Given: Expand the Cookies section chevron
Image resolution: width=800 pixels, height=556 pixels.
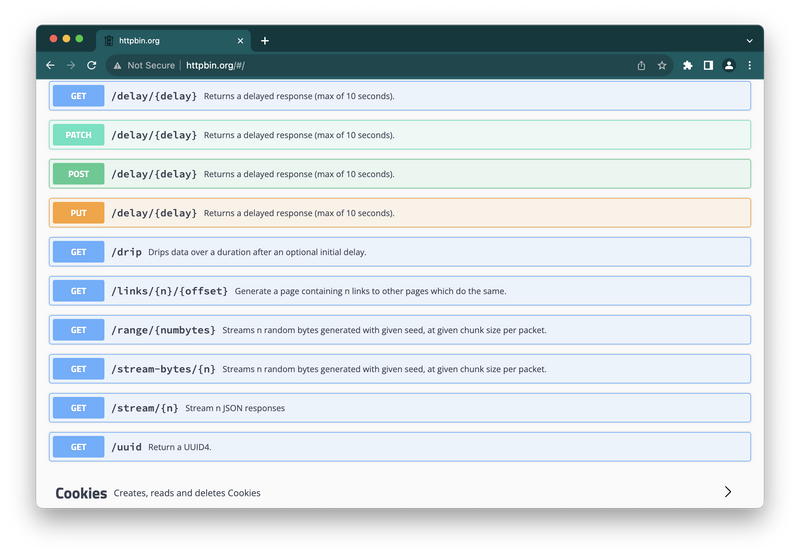Looking at the screenshot, I should [727, 492].
